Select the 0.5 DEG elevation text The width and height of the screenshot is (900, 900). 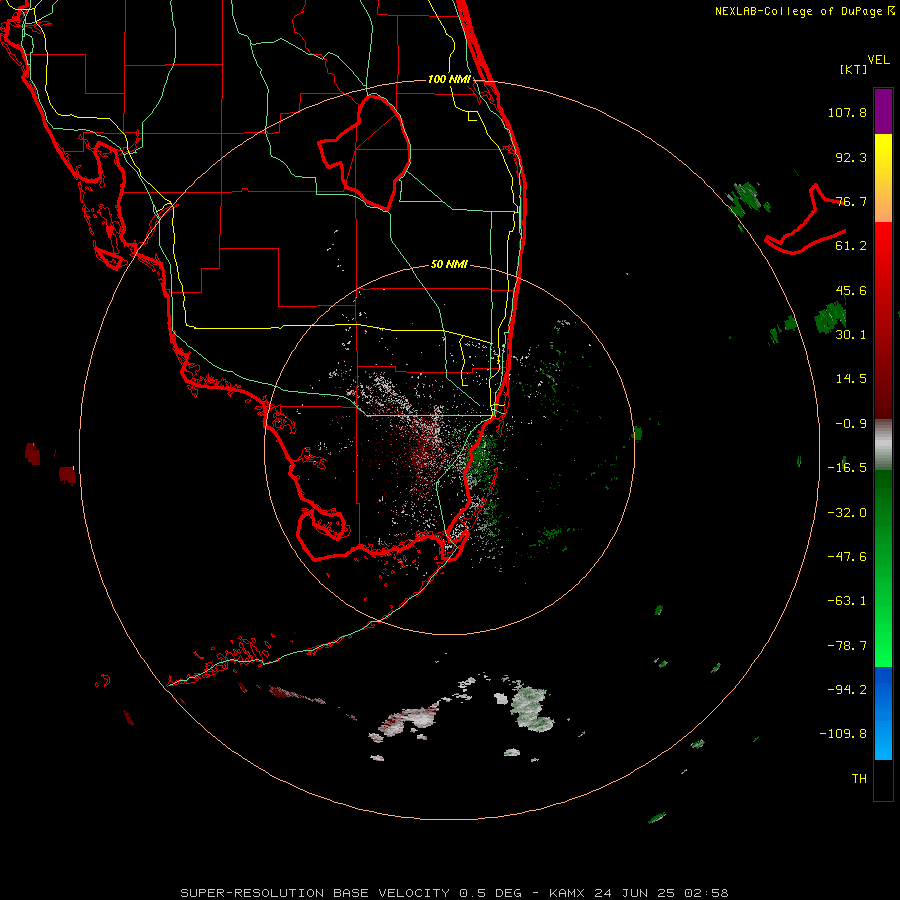(490, 893)
